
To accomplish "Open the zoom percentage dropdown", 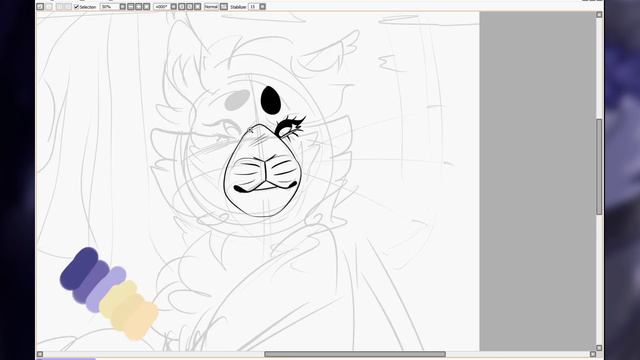I will (122, 7).
